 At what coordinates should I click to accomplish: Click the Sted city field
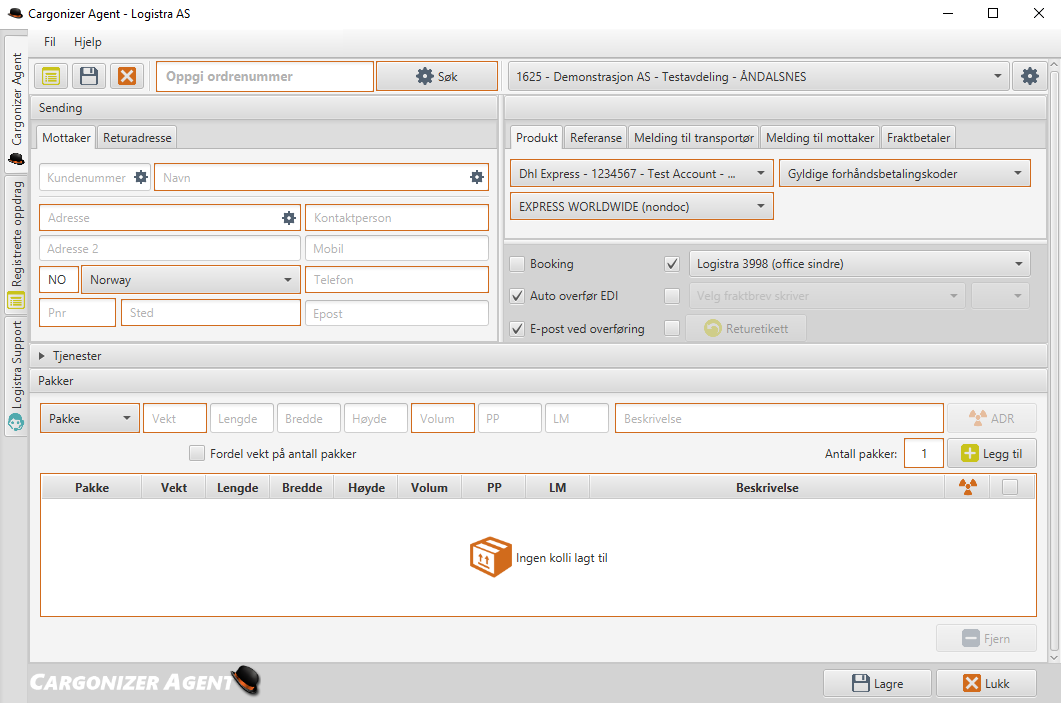coord(210,313)
